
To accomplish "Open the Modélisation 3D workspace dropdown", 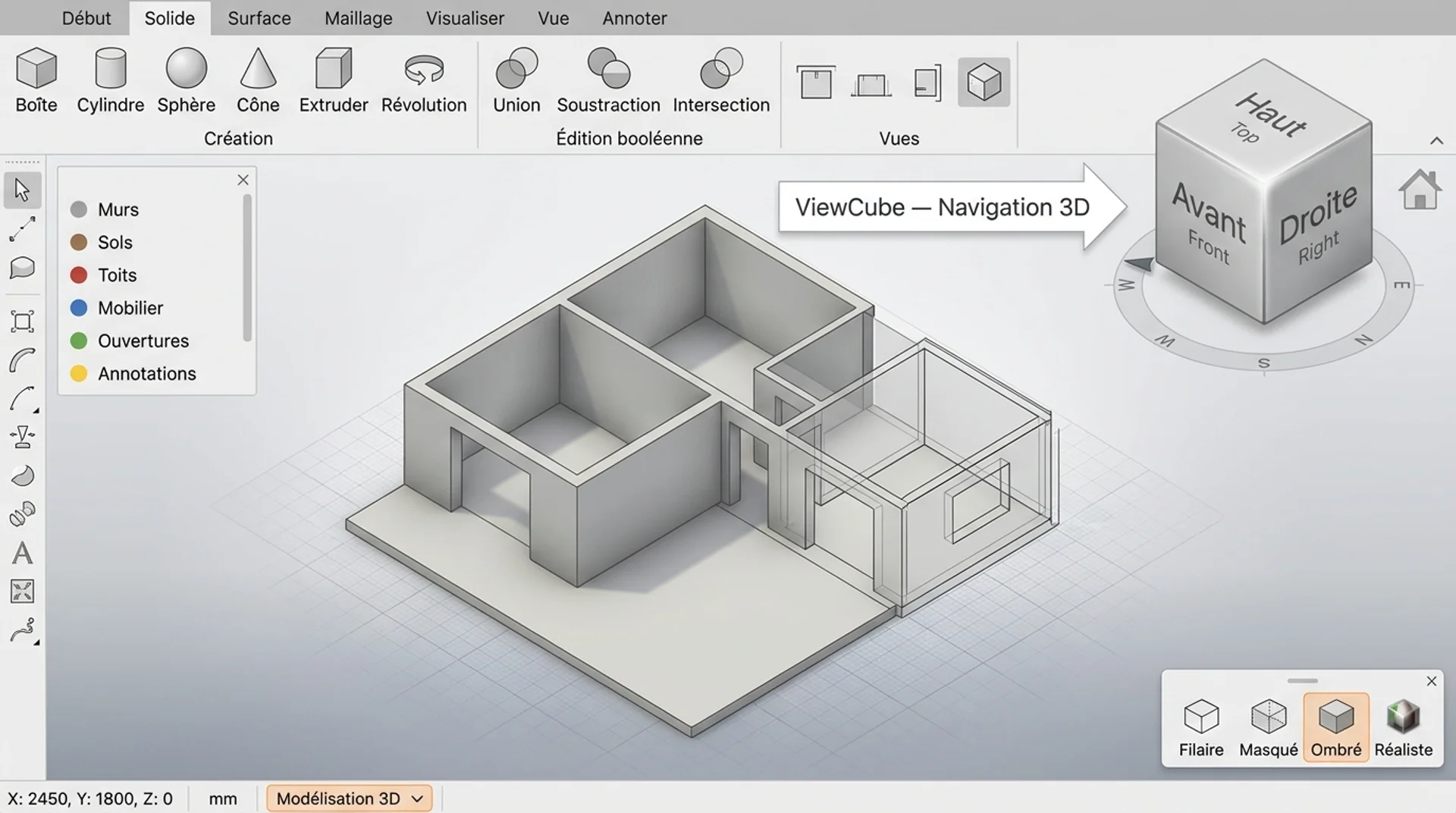I will (350, 799).
